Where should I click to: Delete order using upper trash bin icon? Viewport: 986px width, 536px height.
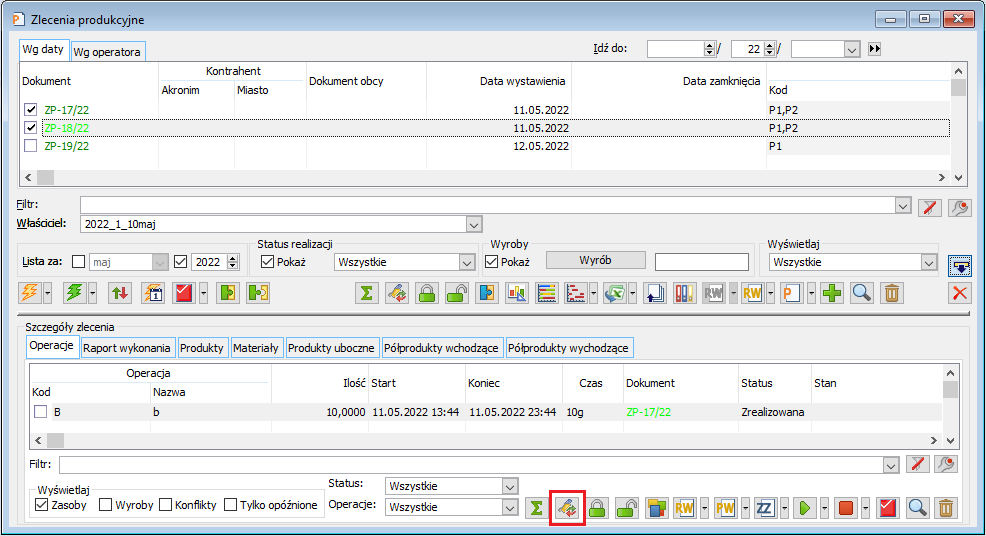pyautogui.click(x=892, y=293)
